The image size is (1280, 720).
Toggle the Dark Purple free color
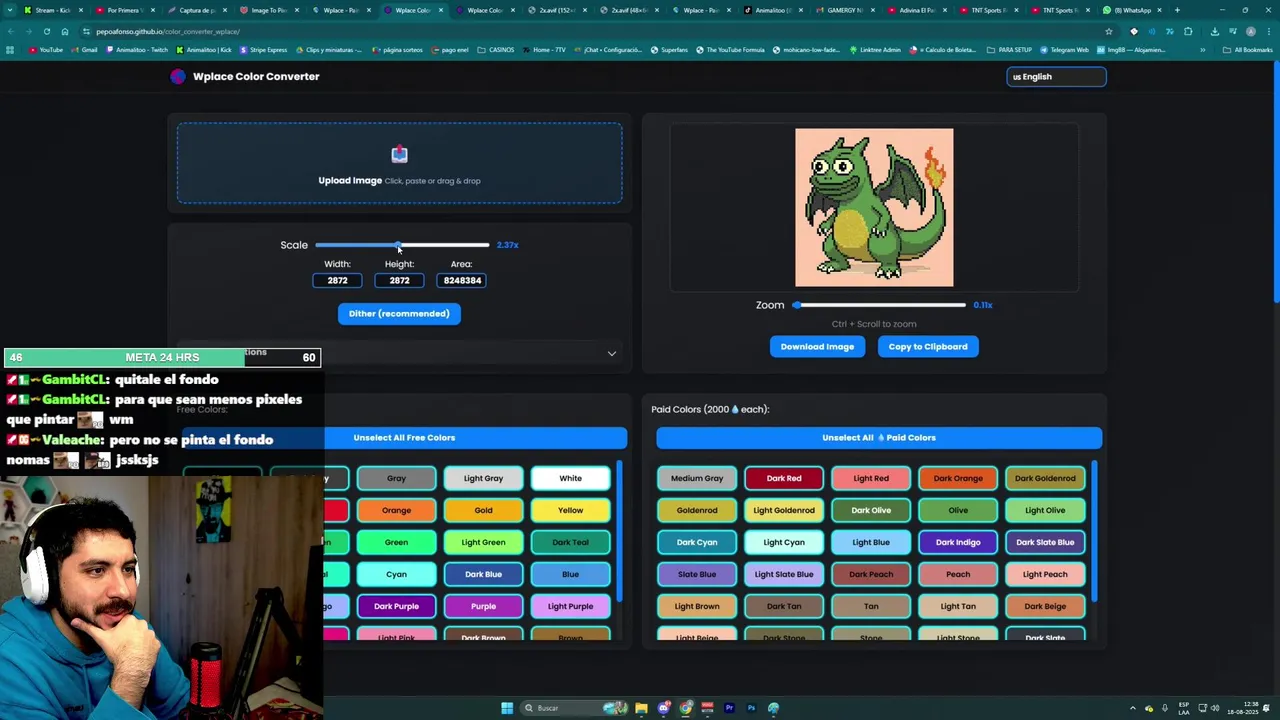[396, 606]
